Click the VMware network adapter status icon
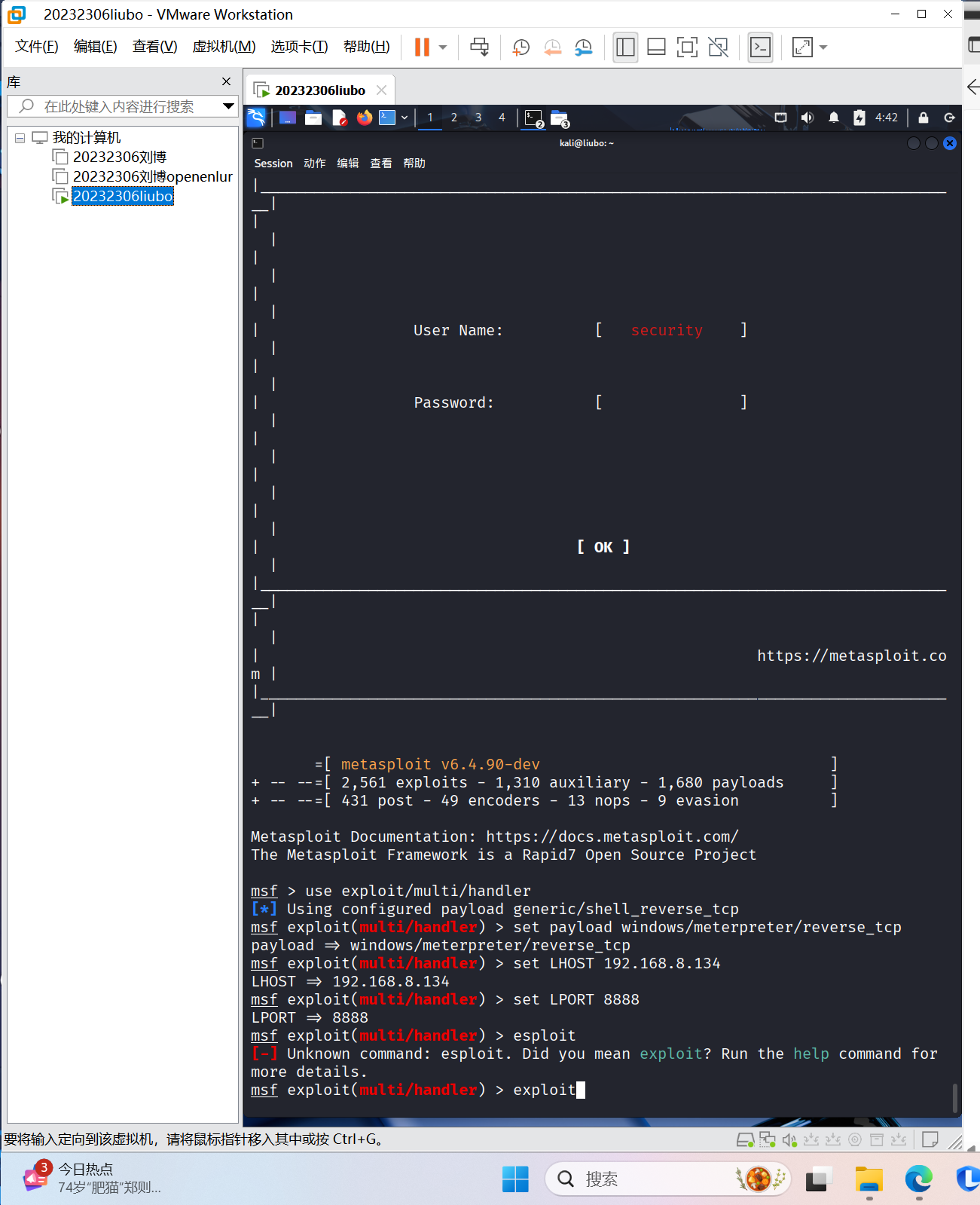 768,1139
